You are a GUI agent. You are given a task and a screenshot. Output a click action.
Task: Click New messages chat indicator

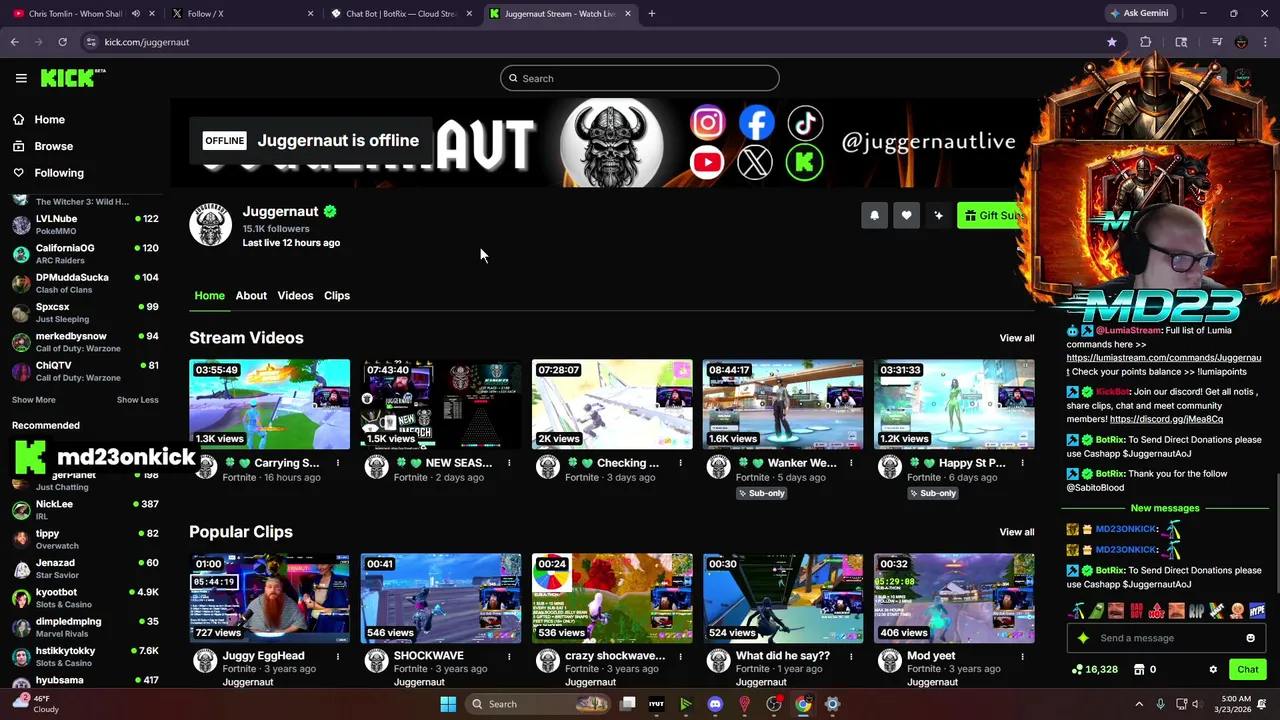(1165, 508)
